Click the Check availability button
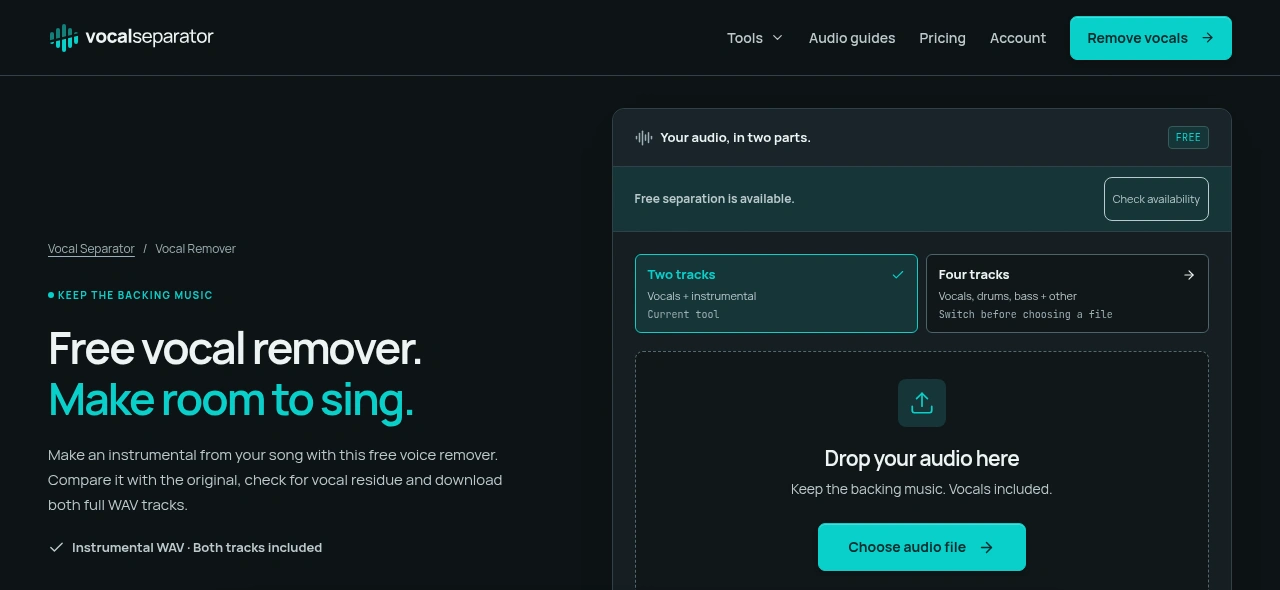 click(1156, 199)
